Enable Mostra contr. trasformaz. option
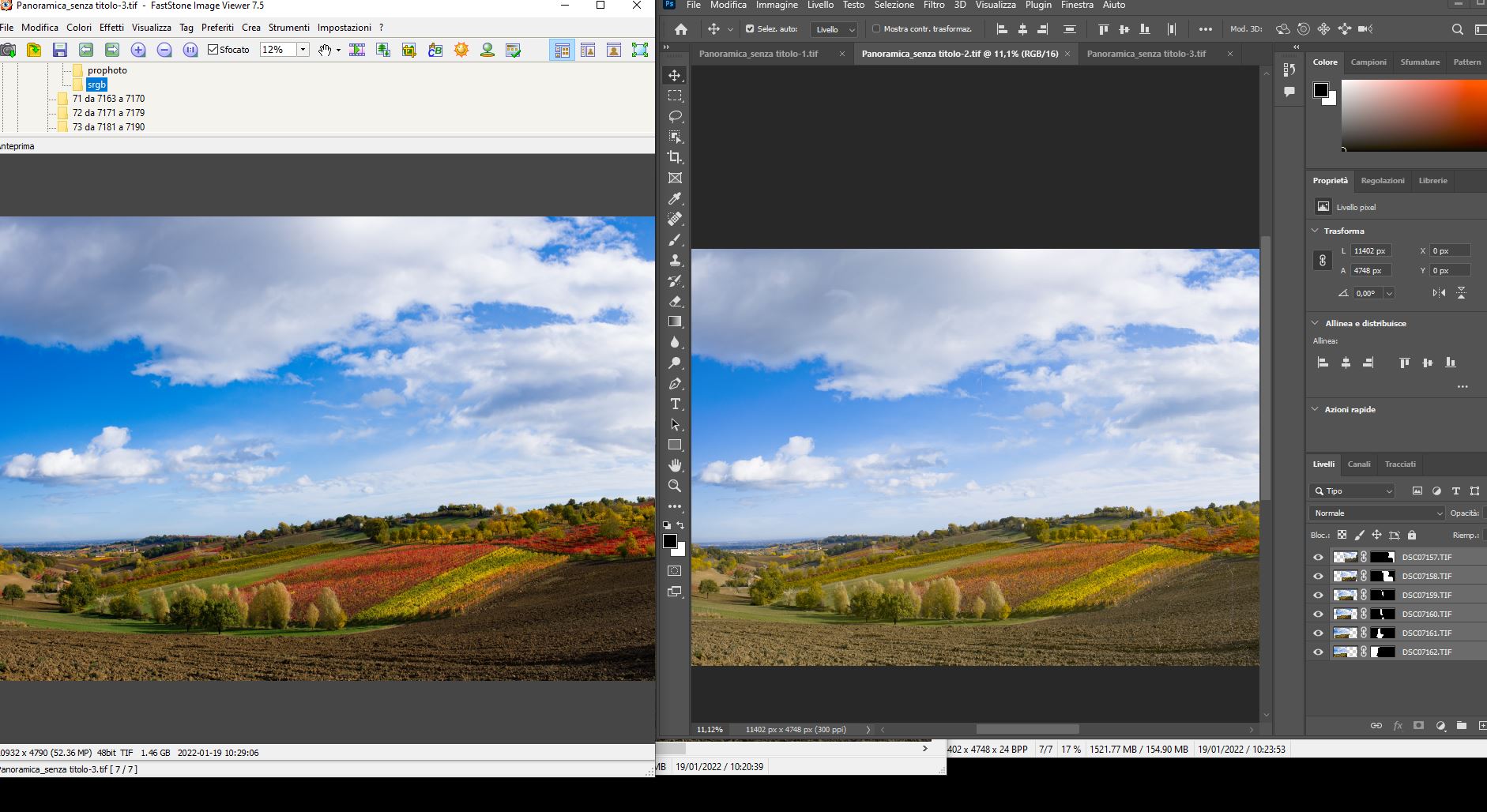This screenshot has height=812, width=1487. pyautogui.click(x=877, y=28)
